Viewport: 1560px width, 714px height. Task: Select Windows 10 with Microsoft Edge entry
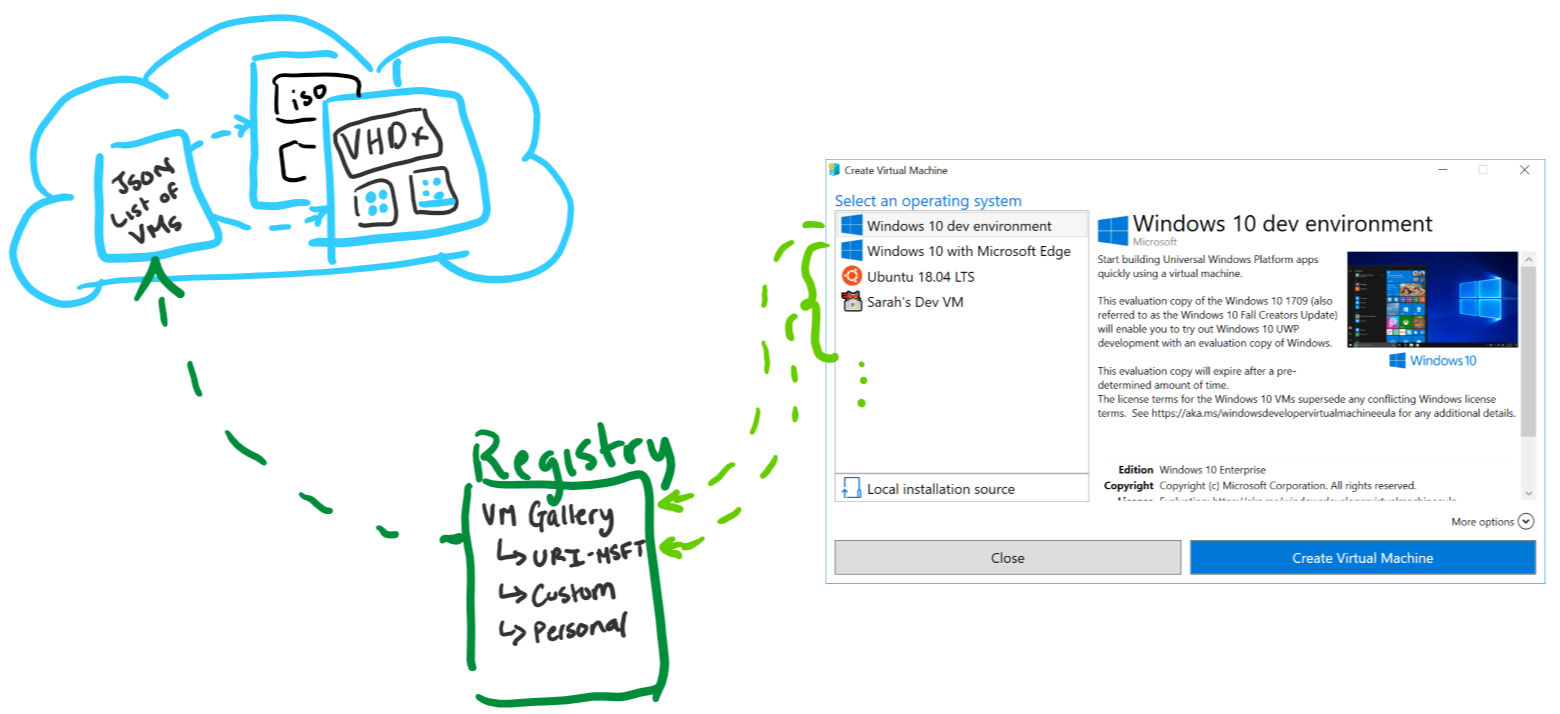961,251
